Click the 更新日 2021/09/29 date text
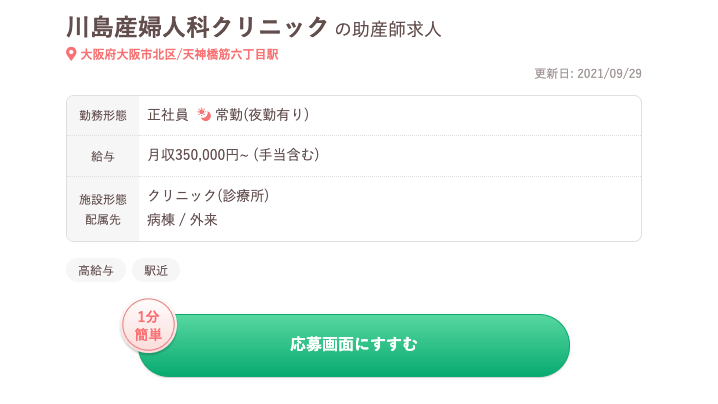 [x=588, y=73]
